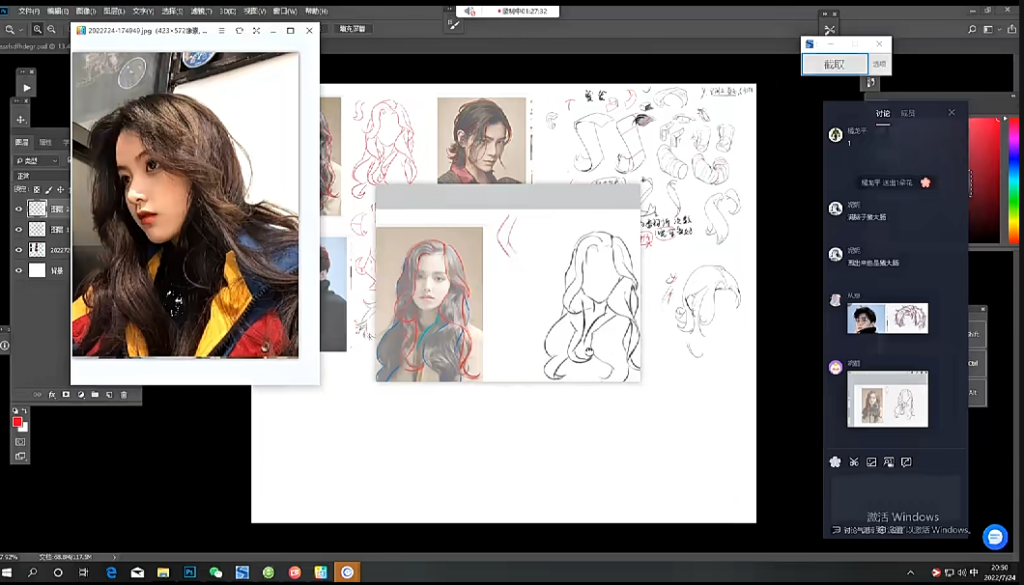Click the blue chat bubble floating button

coord(995,537)
